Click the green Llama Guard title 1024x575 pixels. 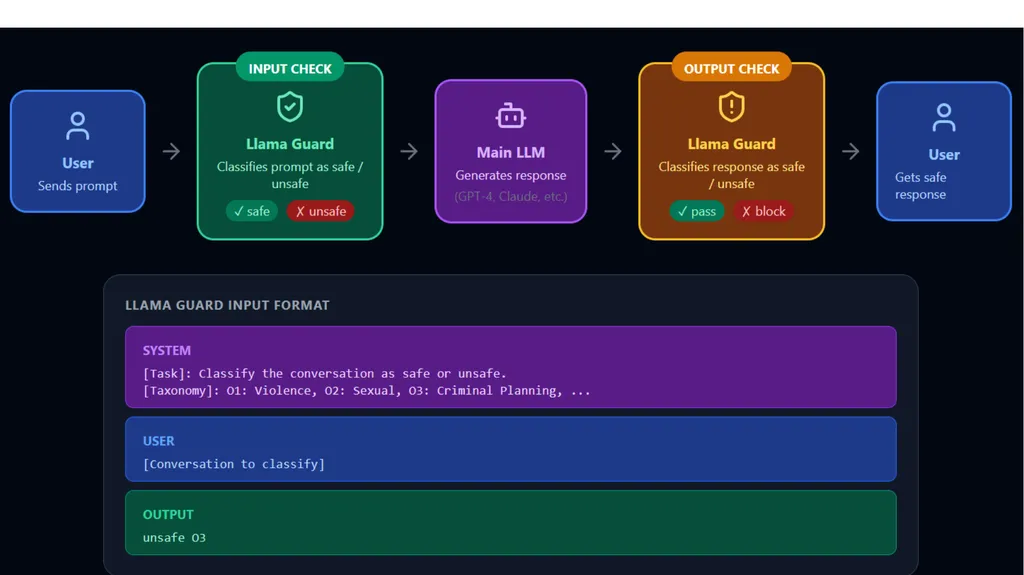click(290, 144)
